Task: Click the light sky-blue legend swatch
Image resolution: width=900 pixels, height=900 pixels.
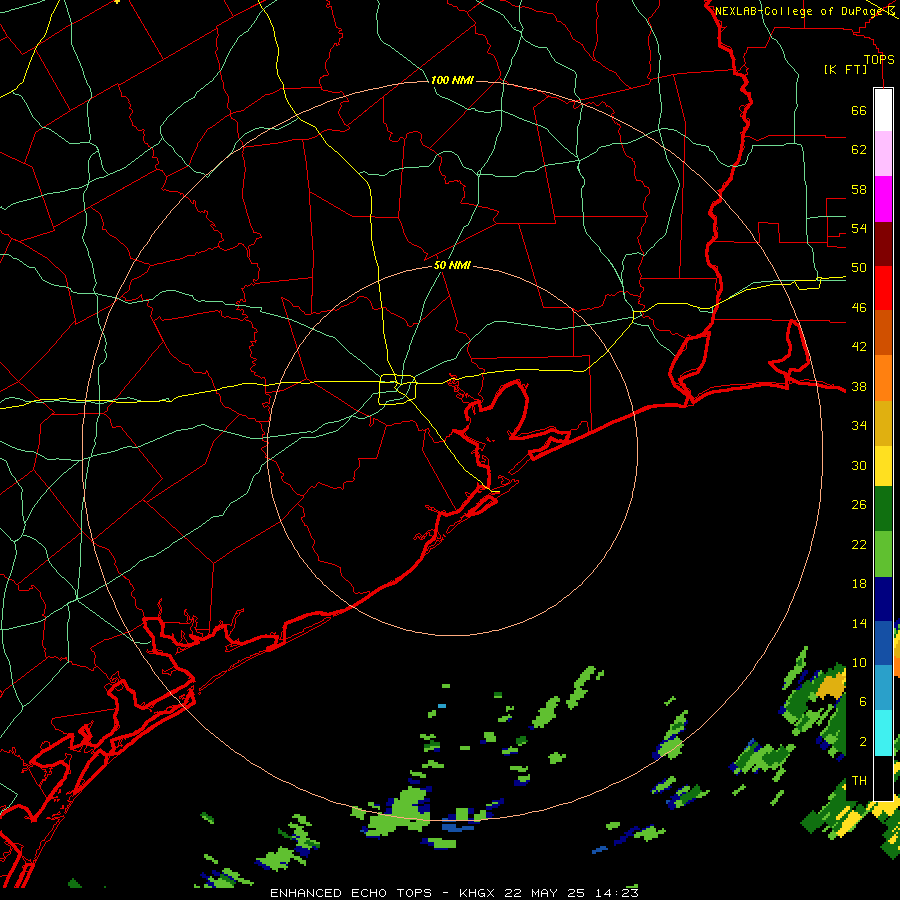Action: pyautogui.click(x=883, y=688)
